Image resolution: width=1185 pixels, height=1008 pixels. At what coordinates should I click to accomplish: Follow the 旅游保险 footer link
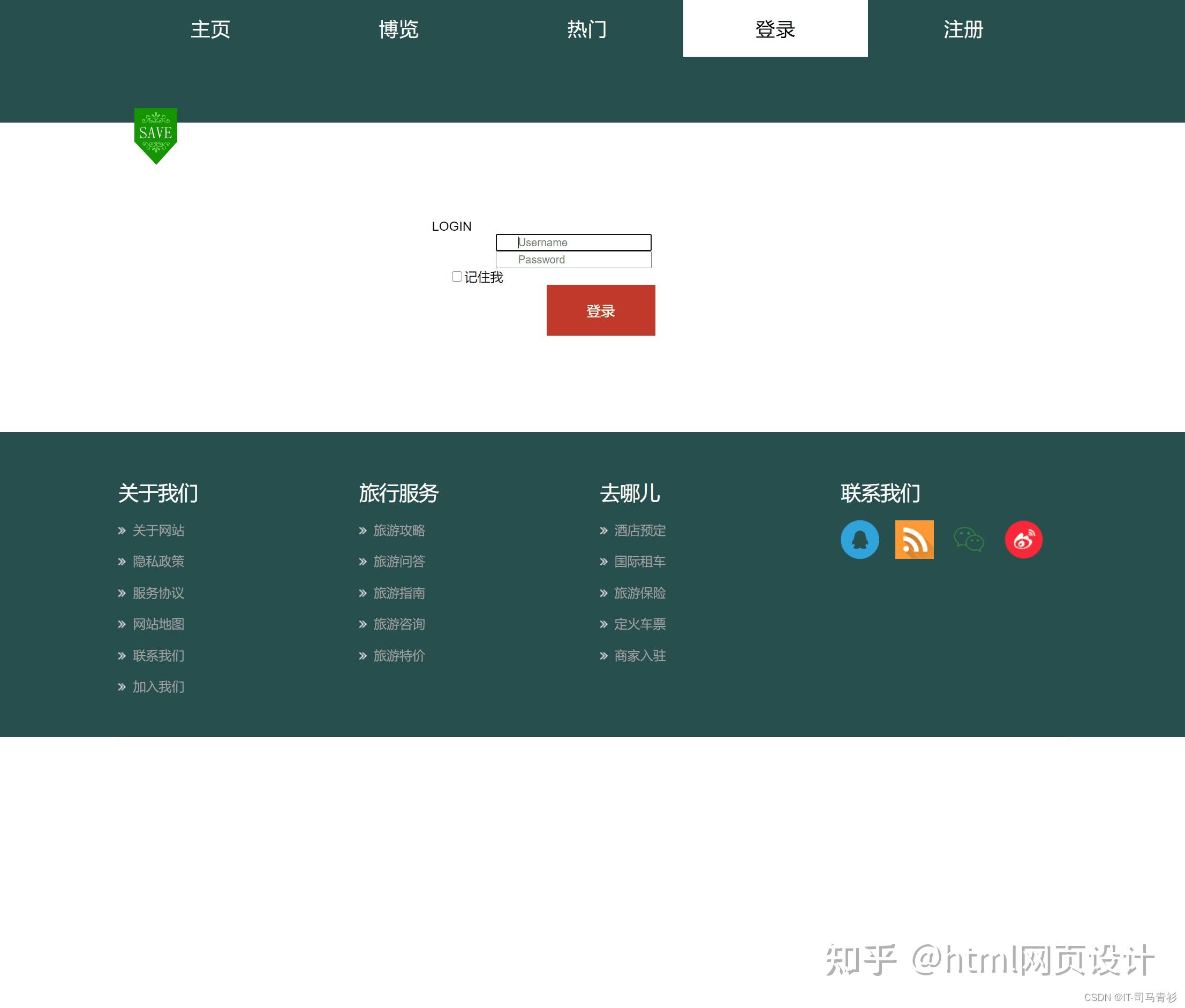click(x=640, y=593)
